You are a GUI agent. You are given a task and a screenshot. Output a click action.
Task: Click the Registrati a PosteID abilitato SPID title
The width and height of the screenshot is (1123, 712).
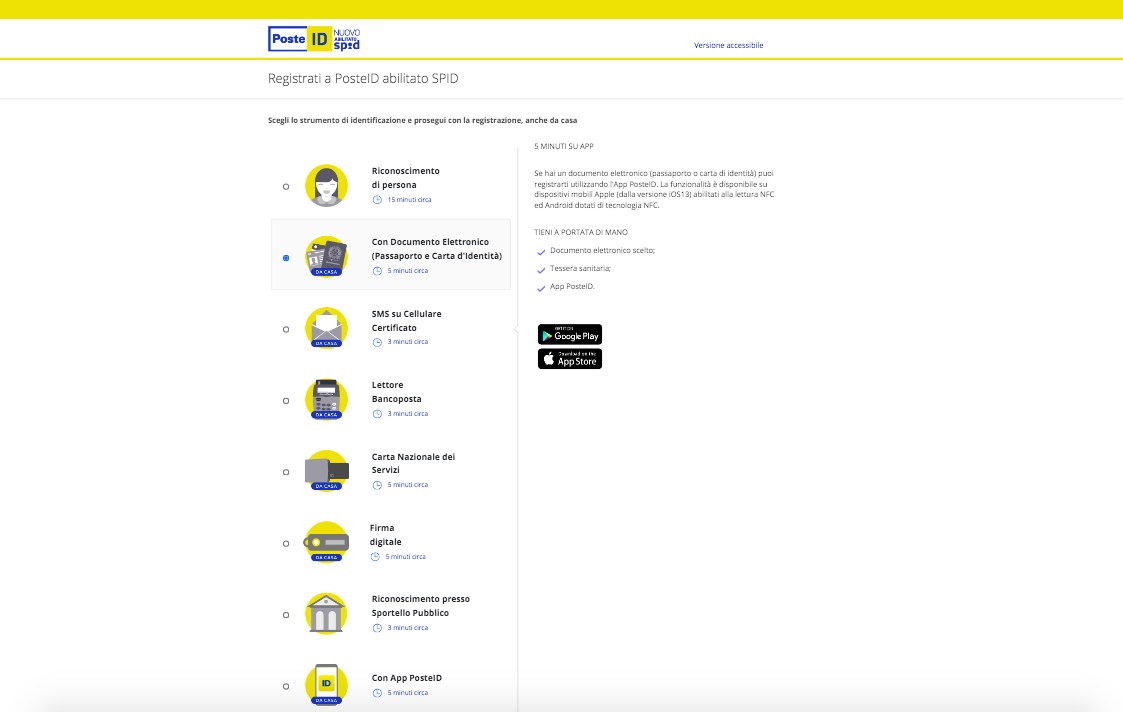[363, 79]
